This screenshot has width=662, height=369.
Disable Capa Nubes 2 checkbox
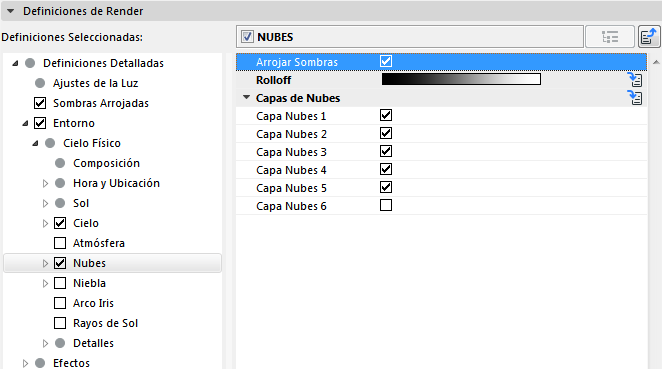click(386, 133)
